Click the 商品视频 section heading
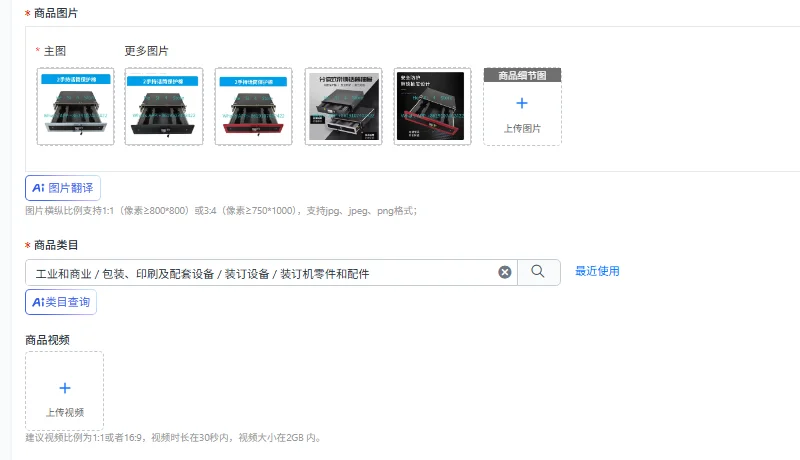The image size is (800, 460). coord(47,340)
